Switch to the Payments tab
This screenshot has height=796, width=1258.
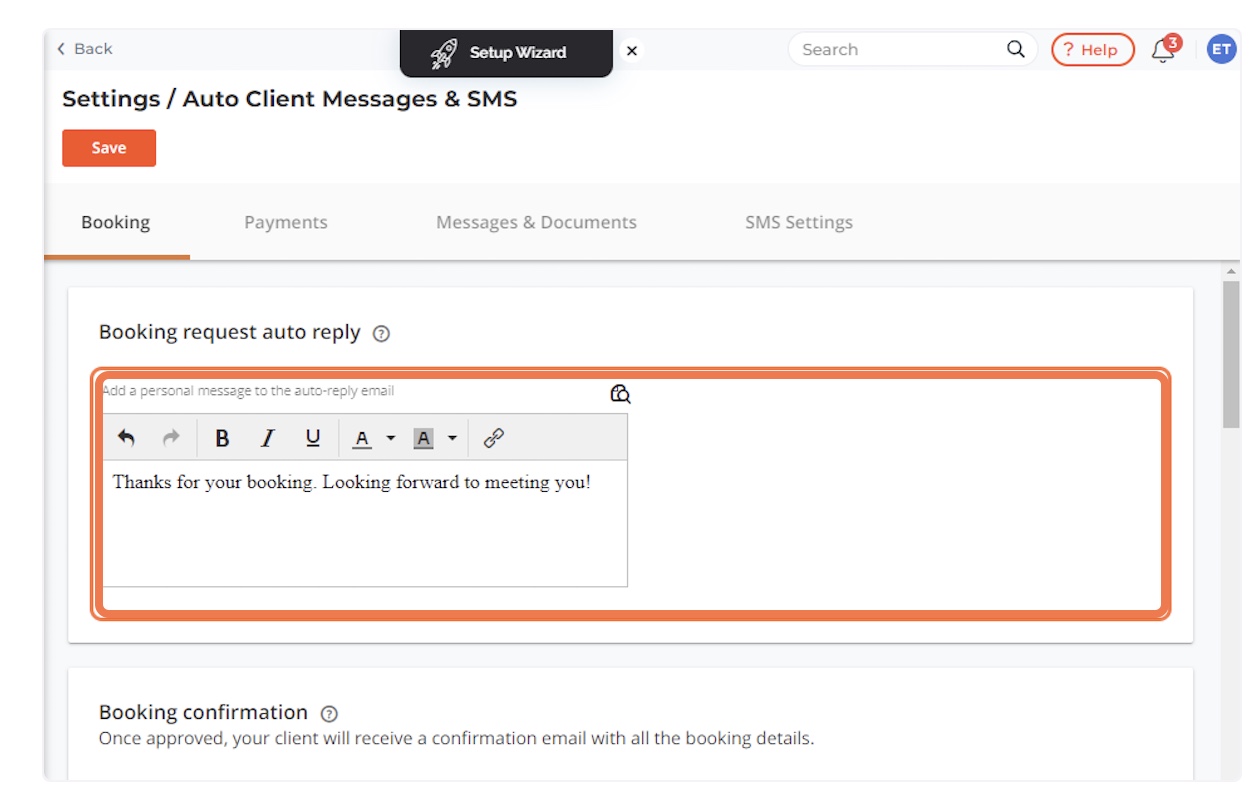pyautogui.click(x=285, y=222)
